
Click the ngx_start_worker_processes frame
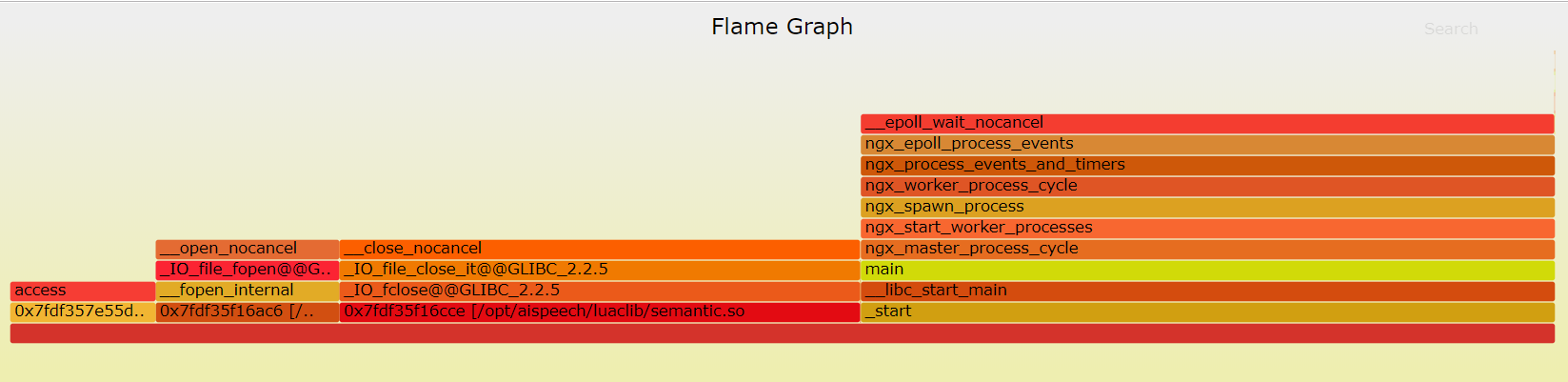tap(1207, 228)
